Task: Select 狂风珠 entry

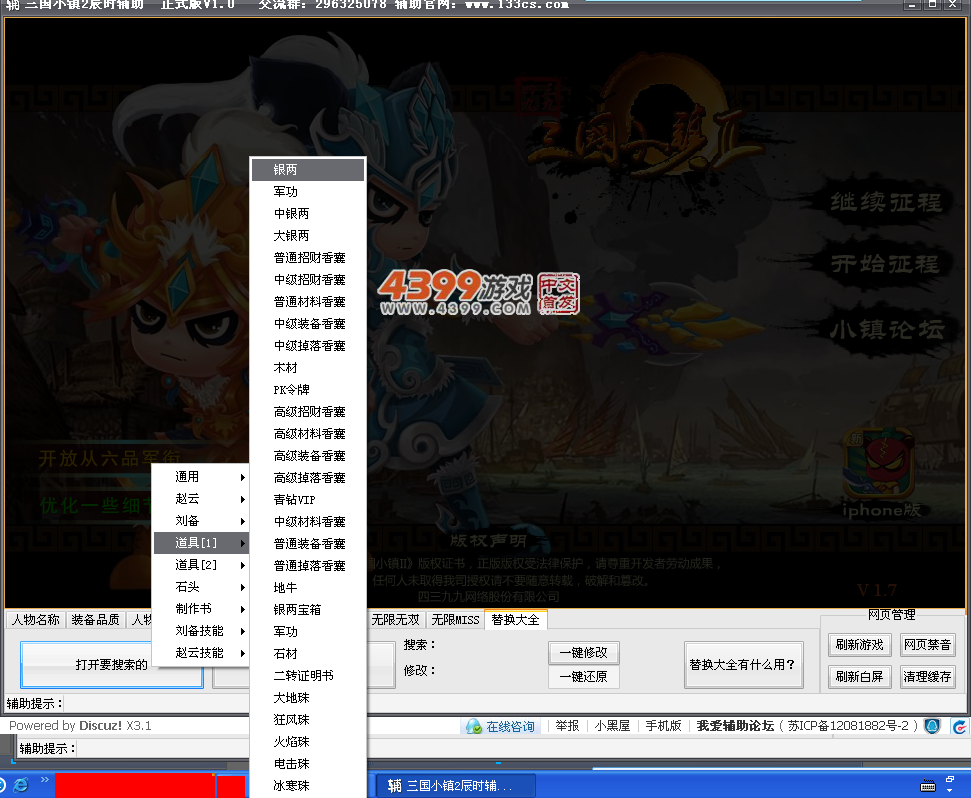Action: tap(308, 719)
